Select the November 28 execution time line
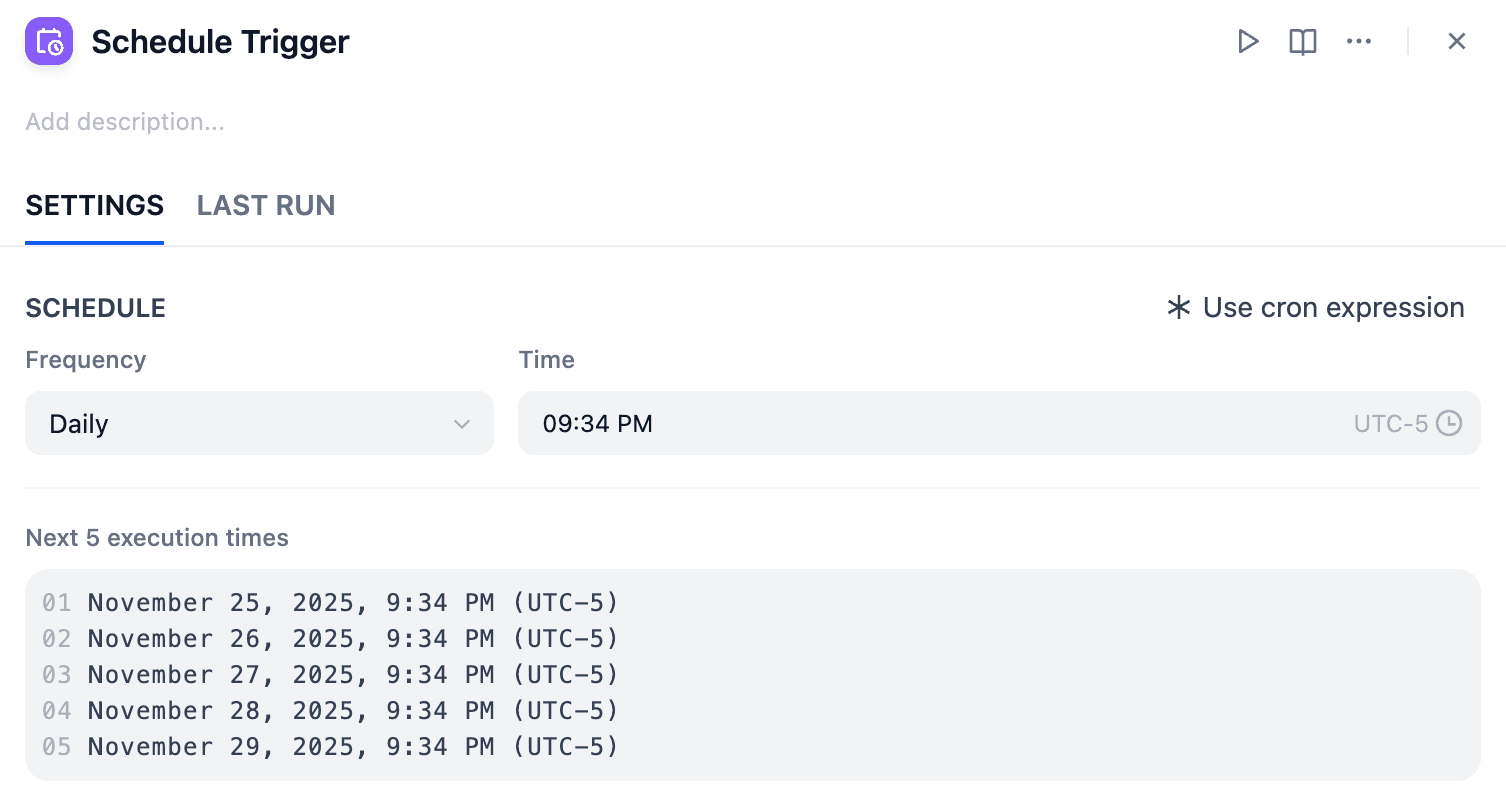Image resolution: width=1506 pixels, height=802 pixels. [x=353, y=711]
